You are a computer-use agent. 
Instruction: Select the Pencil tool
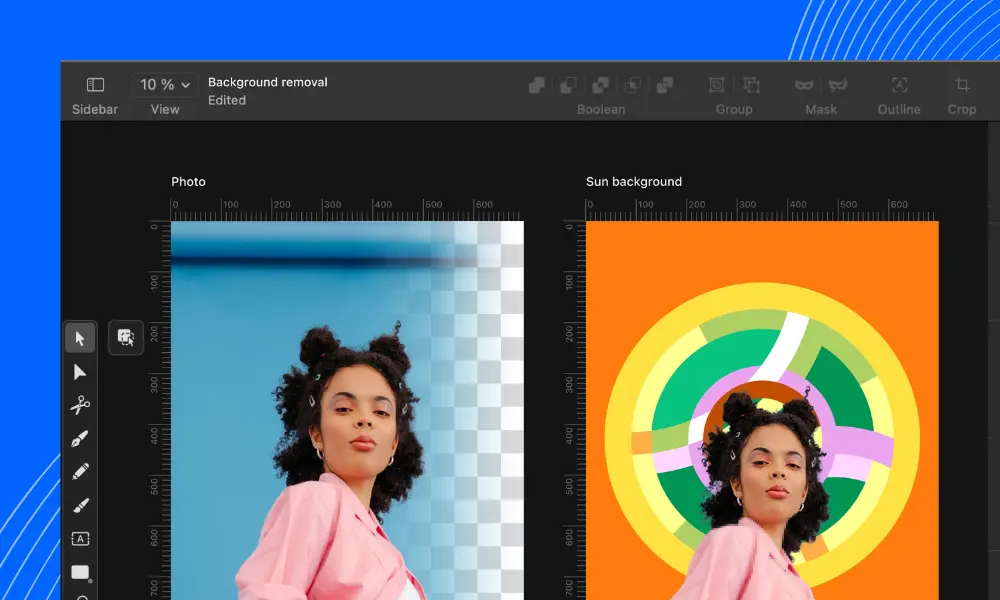[80, 470]
